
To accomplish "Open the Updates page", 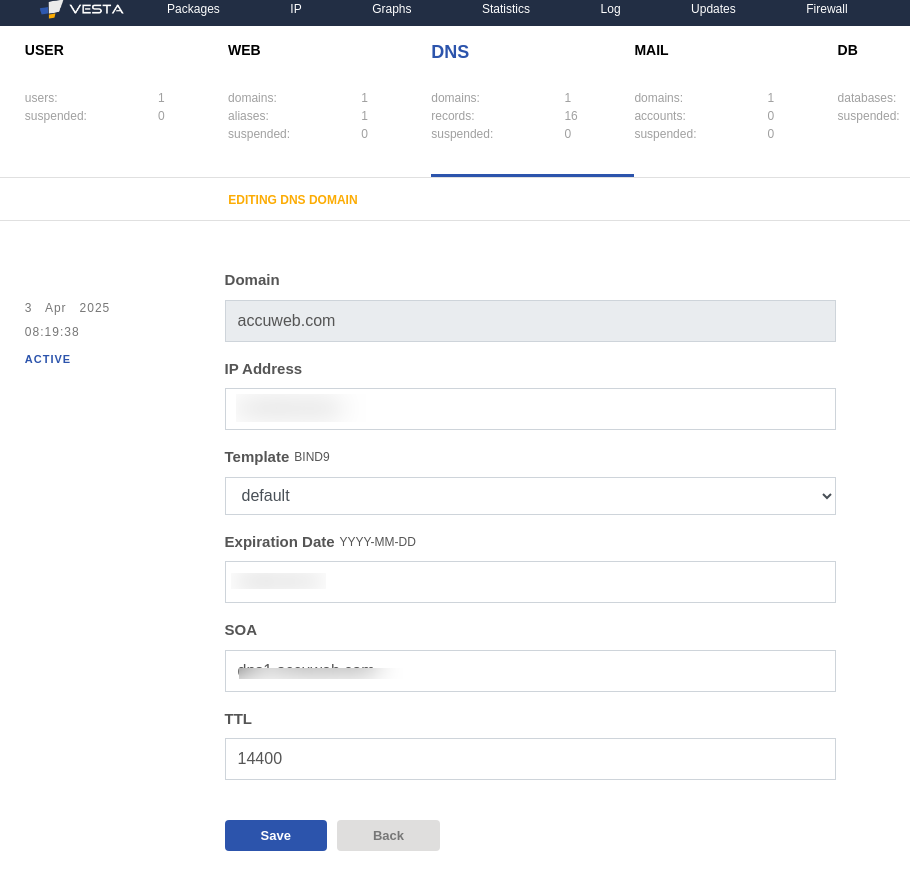I will tap(713, 9).
